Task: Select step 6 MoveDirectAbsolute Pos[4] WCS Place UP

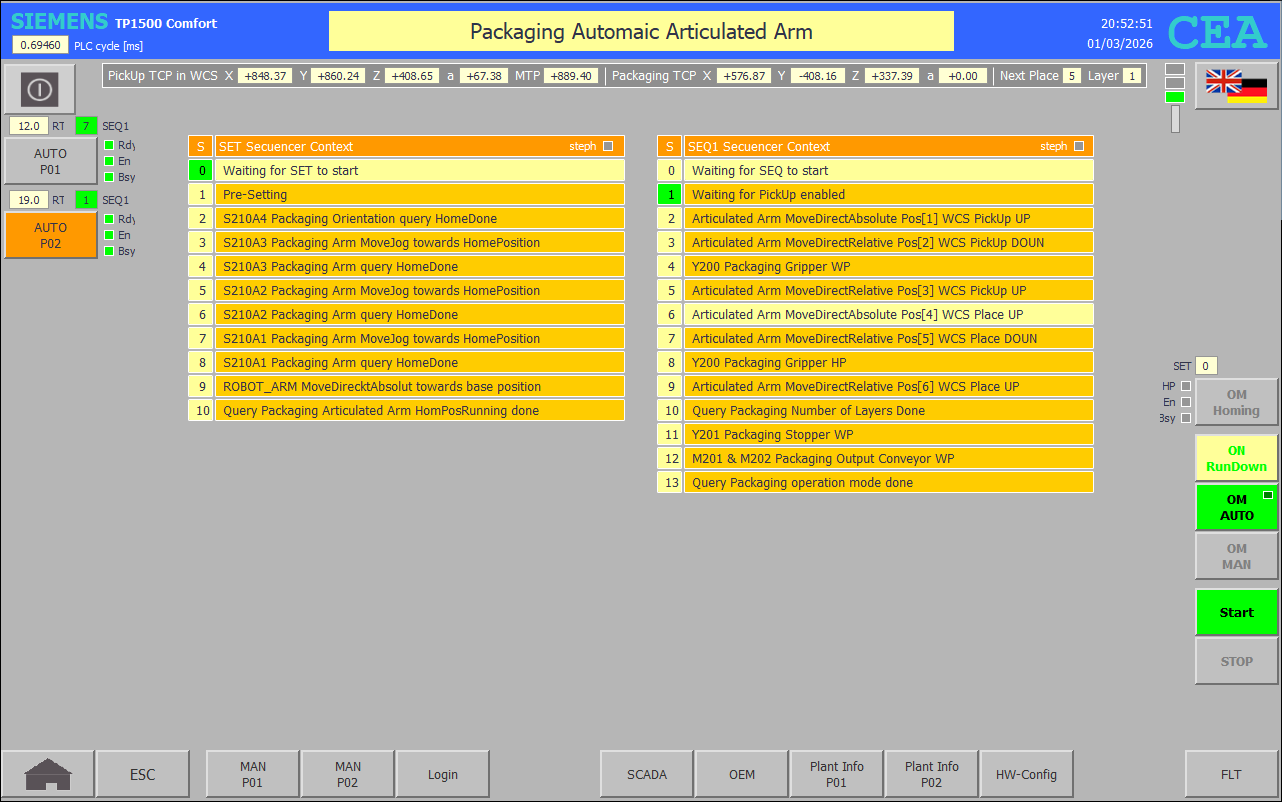Action: click(888, 314)
